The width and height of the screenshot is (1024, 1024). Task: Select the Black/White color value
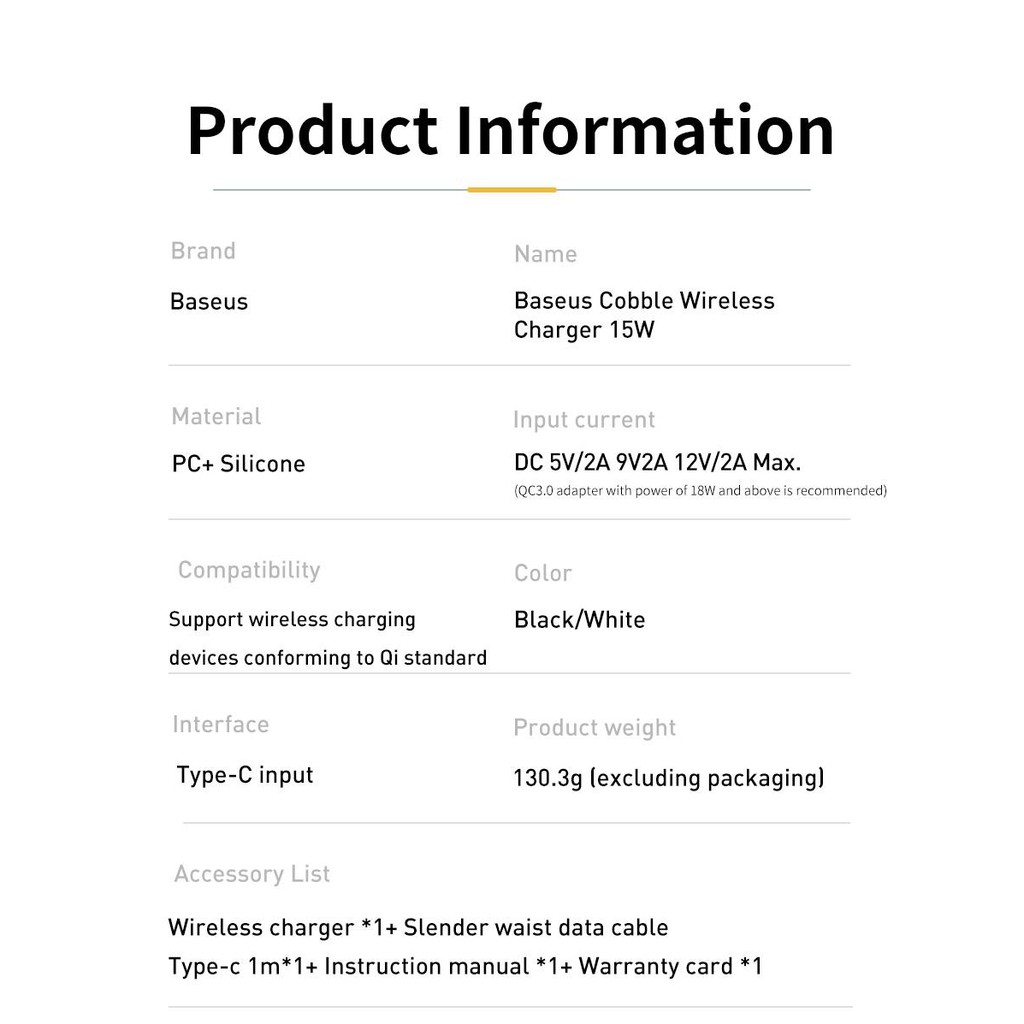click(x=579, y=620)
